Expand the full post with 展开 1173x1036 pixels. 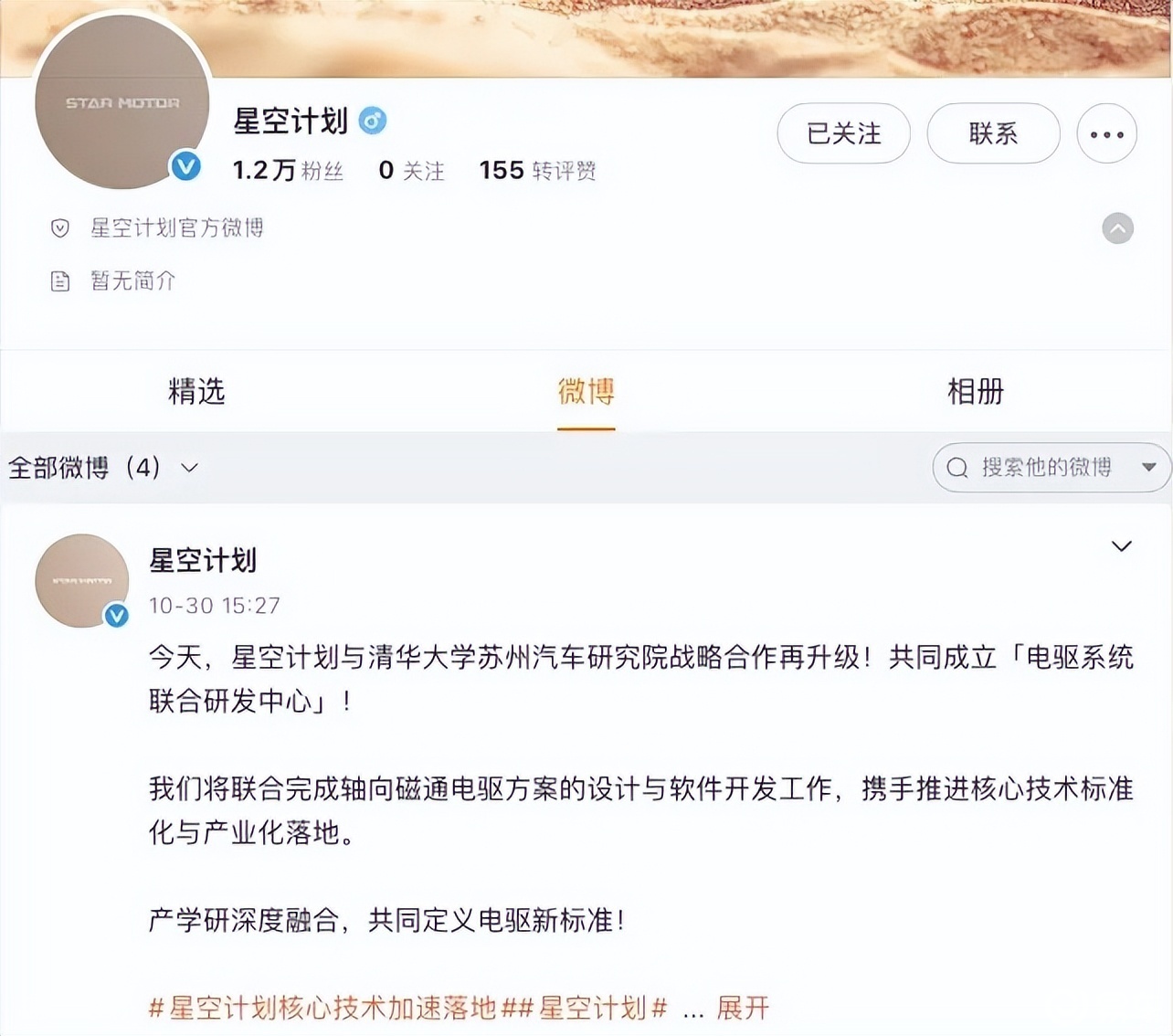(x=743, y=1008)
